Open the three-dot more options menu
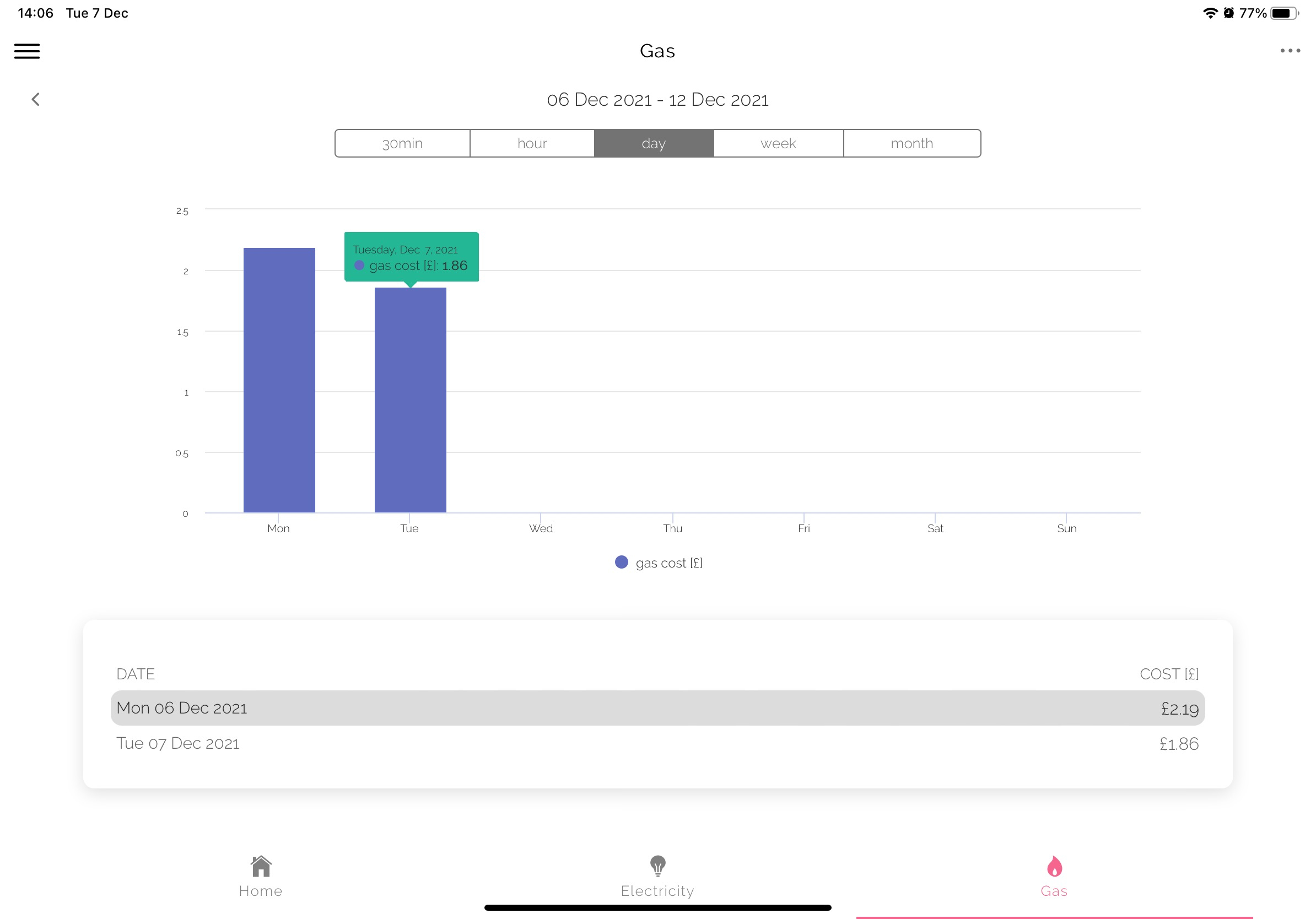The width and height of the screenshot is (1316, 919). tap(1290, 51)
